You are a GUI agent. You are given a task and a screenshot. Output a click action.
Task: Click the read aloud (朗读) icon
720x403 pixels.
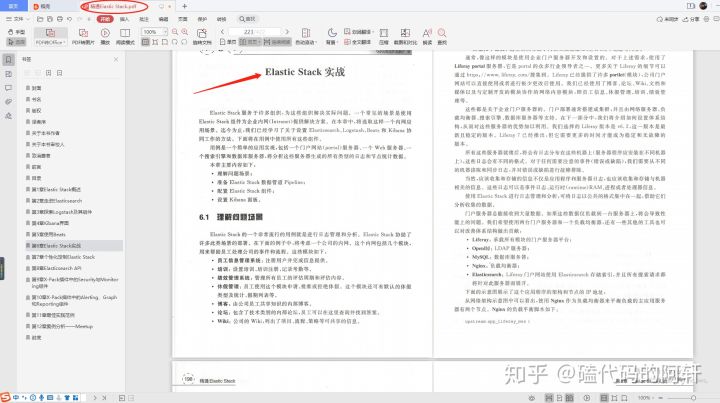click(x=427, y=36)
